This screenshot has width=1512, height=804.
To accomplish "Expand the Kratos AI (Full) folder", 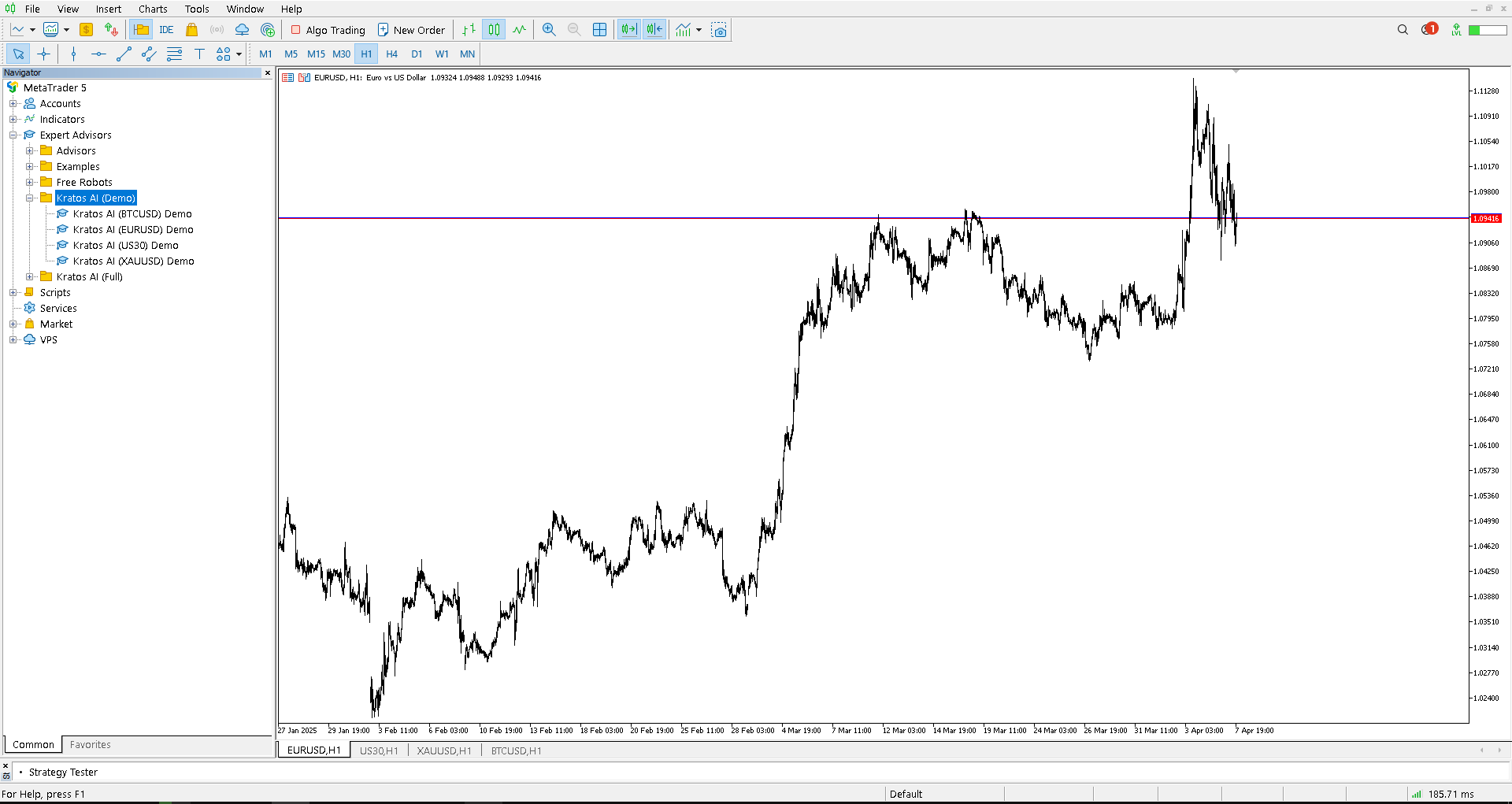I will pos(30,277).
